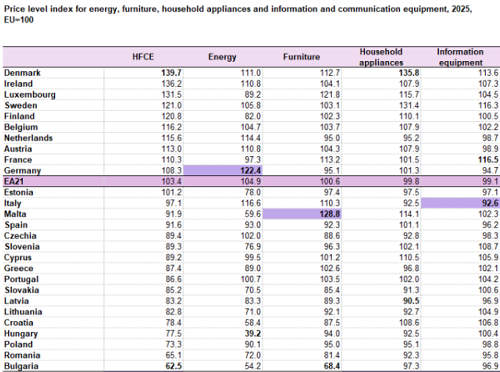Select Slovakia's furniture value 85.4

coord(332,290)
